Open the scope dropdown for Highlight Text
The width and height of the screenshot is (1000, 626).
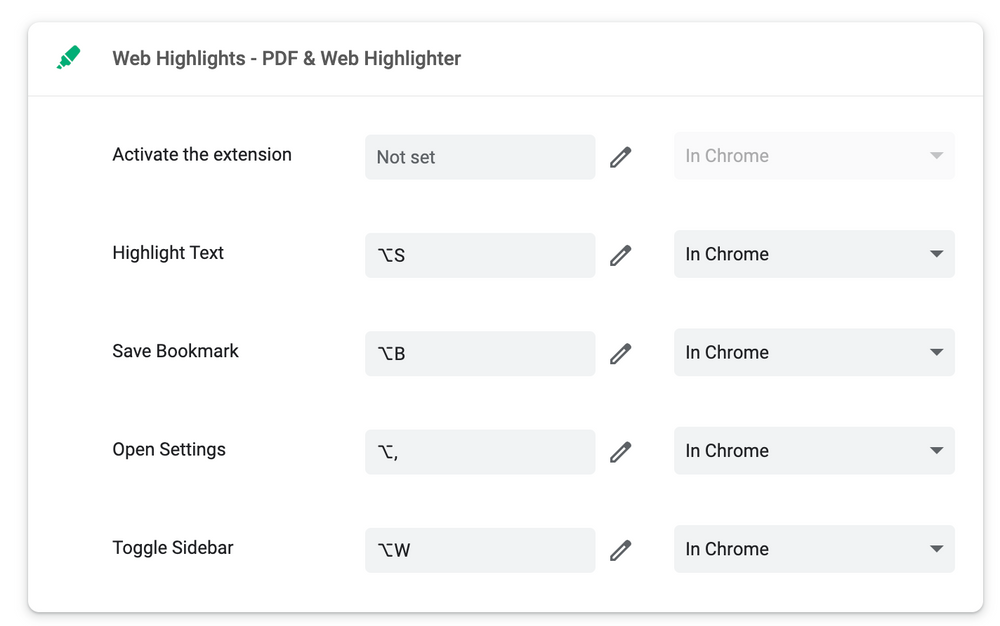click(814, 254)
